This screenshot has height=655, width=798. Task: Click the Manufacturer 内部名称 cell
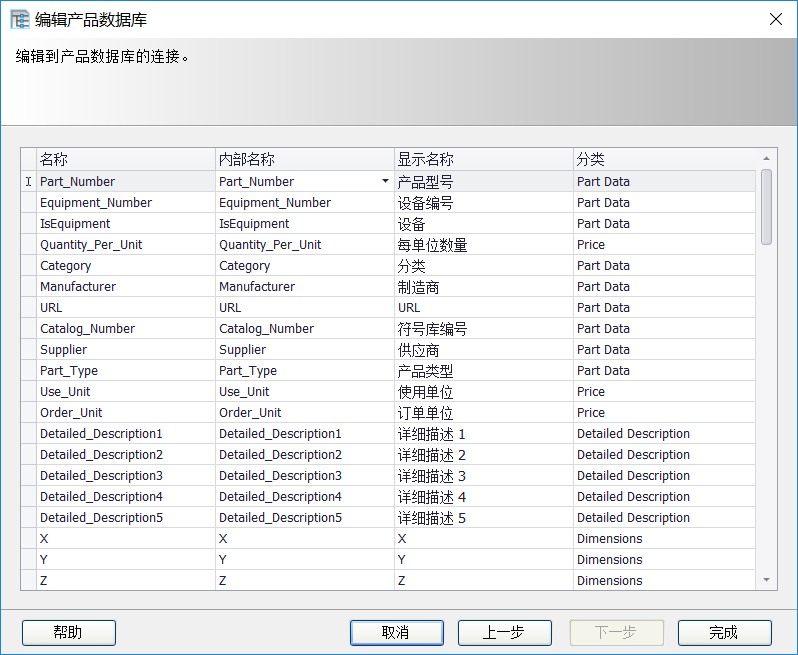pyautogui.click(x=304, y=287)
